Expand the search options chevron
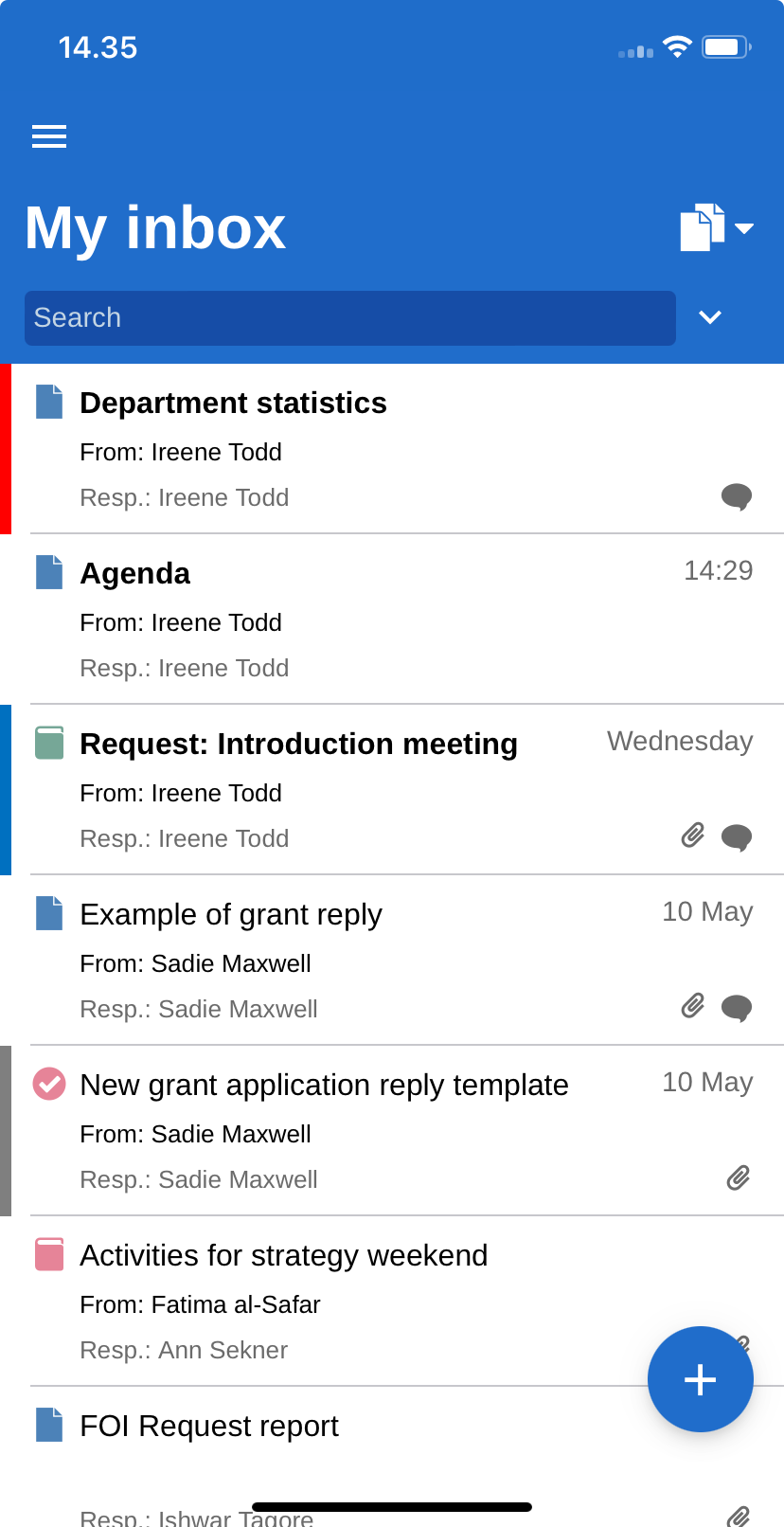This screenshot has width=784, height=1527. click(x=710, y=317)
